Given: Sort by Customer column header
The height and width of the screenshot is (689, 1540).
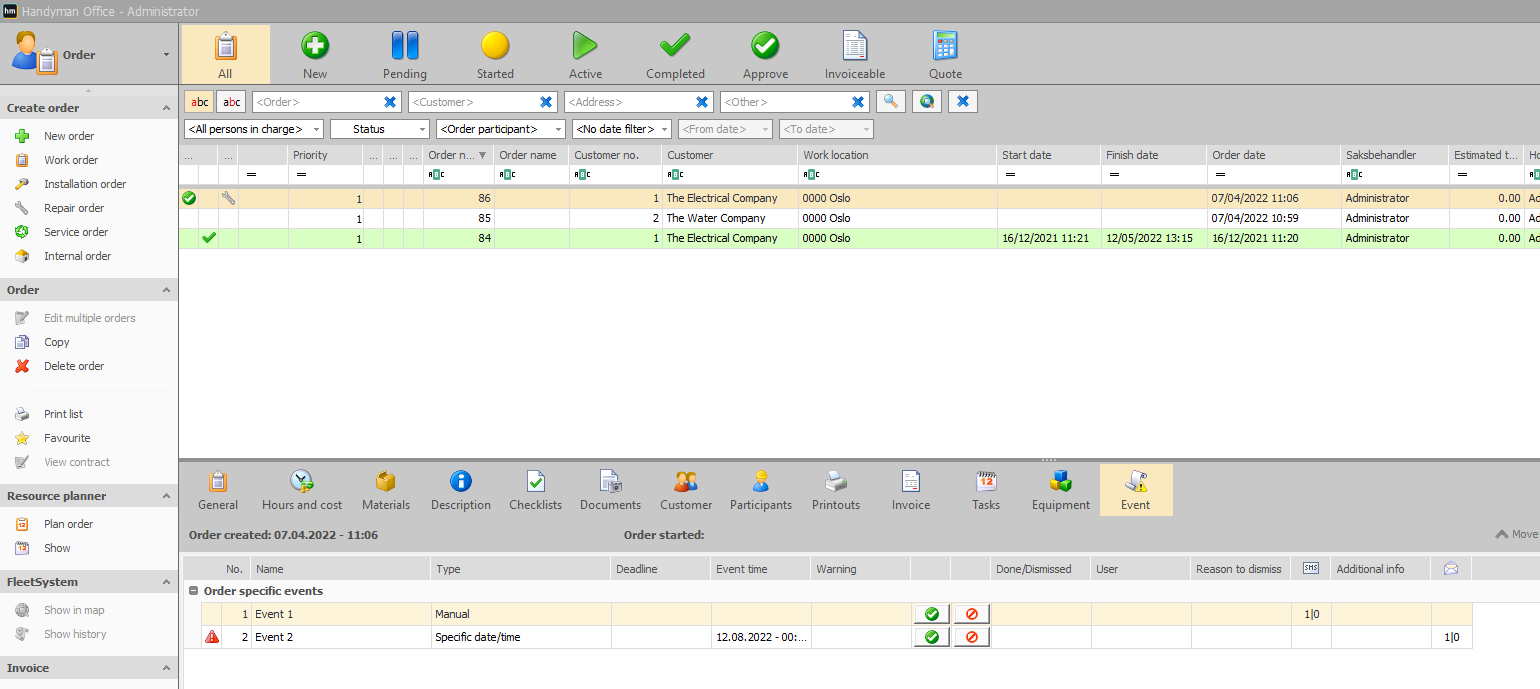Looking at the screenshot, I should [730, 155].
